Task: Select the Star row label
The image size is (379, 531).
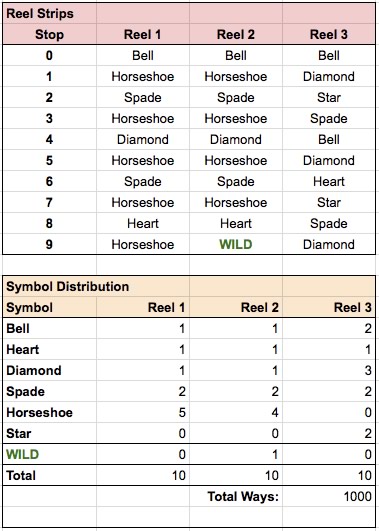Action: (49, 433)
